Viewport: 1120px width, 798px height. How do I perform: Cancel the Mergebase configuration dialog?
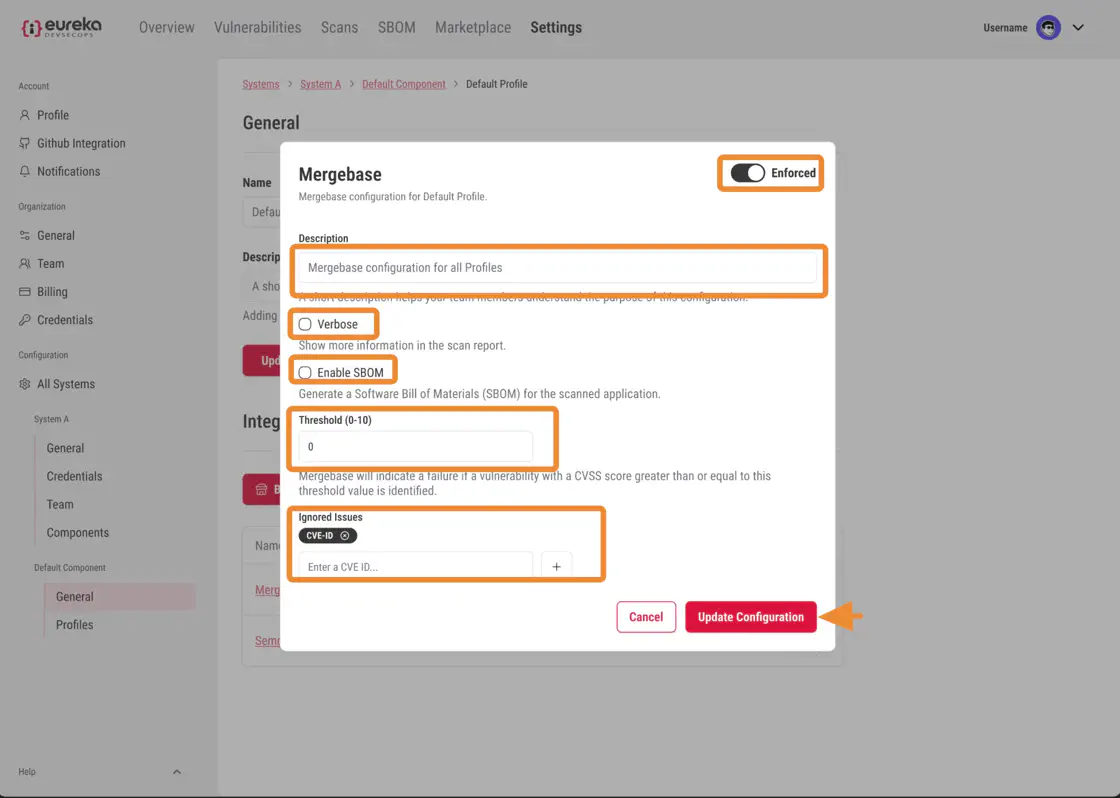(x=645, y=617)
